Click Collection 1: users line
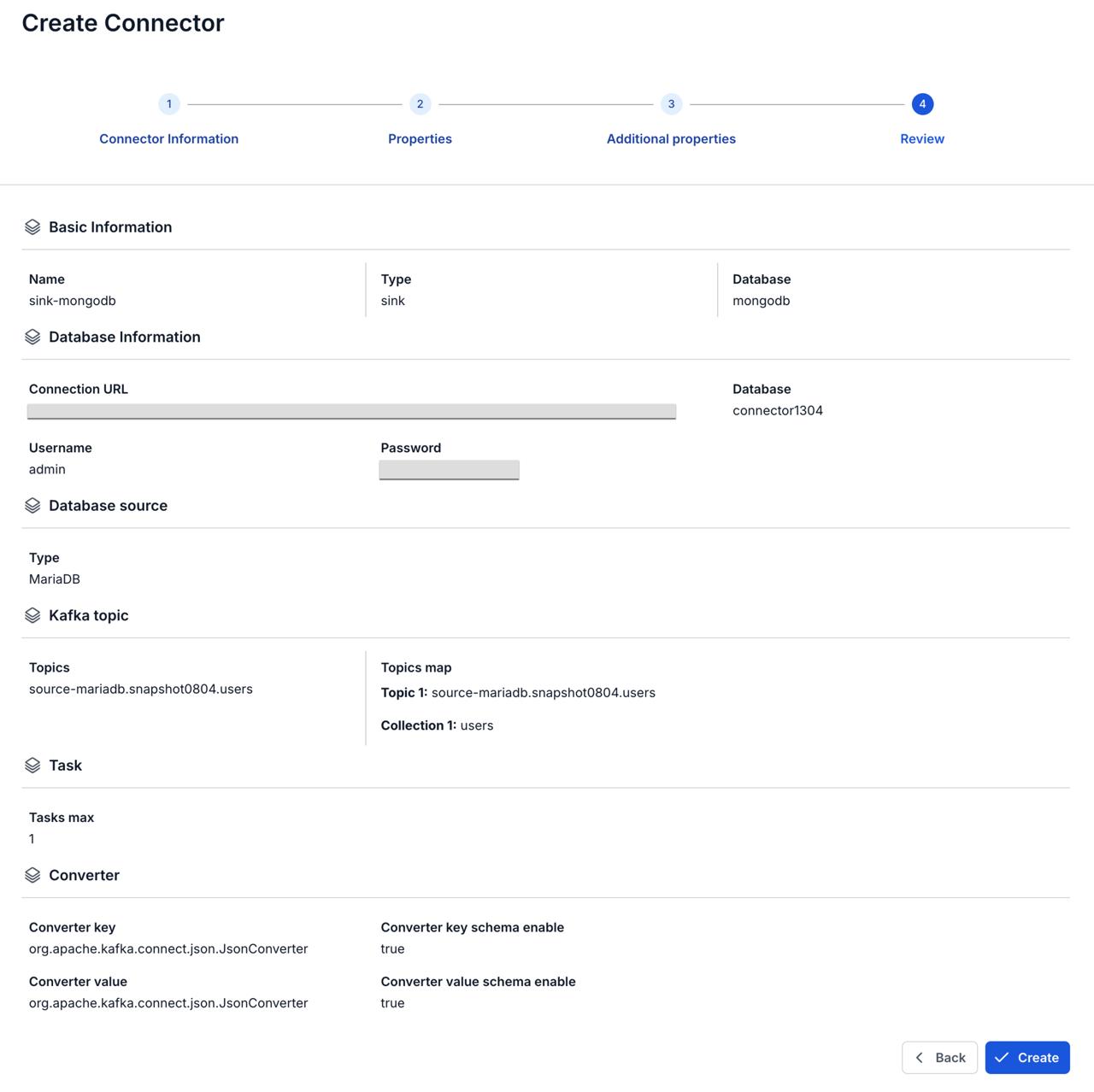Image resolution: width=1094 pixels, height=1092 pixels. point(438,725)
